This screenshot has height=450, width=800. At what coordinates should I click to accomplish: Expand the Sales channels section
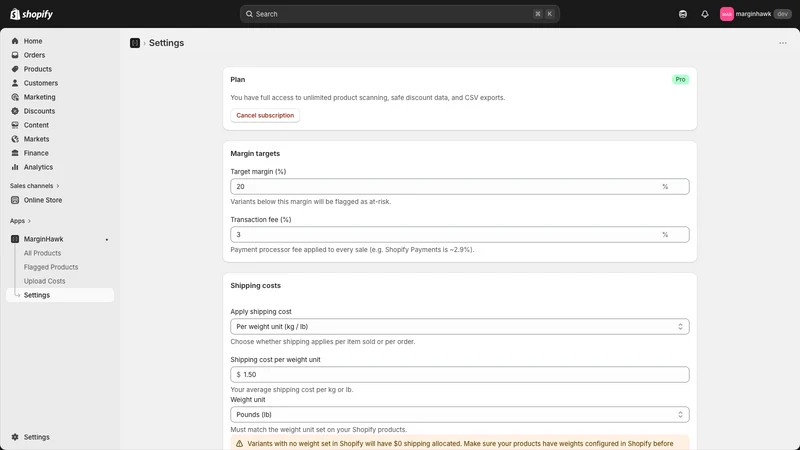point(35,186)
